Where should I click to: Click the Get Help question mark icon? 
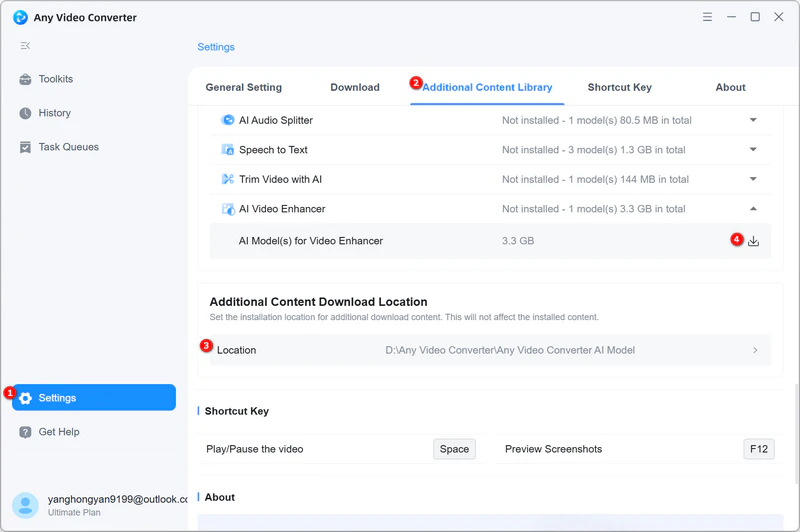[x=25, y=433]
